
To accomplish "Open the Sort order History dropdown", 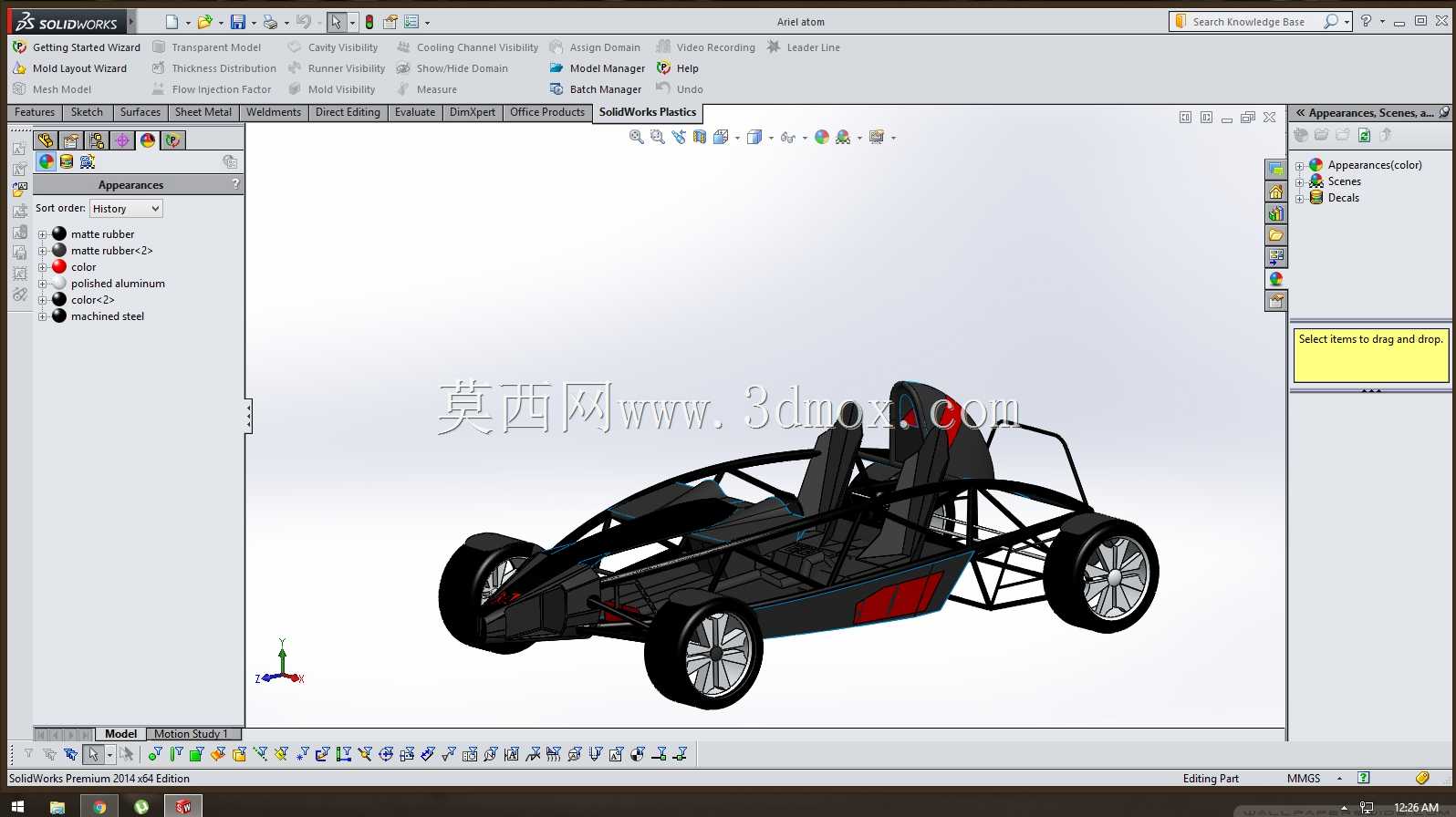I will click(126, 209).
